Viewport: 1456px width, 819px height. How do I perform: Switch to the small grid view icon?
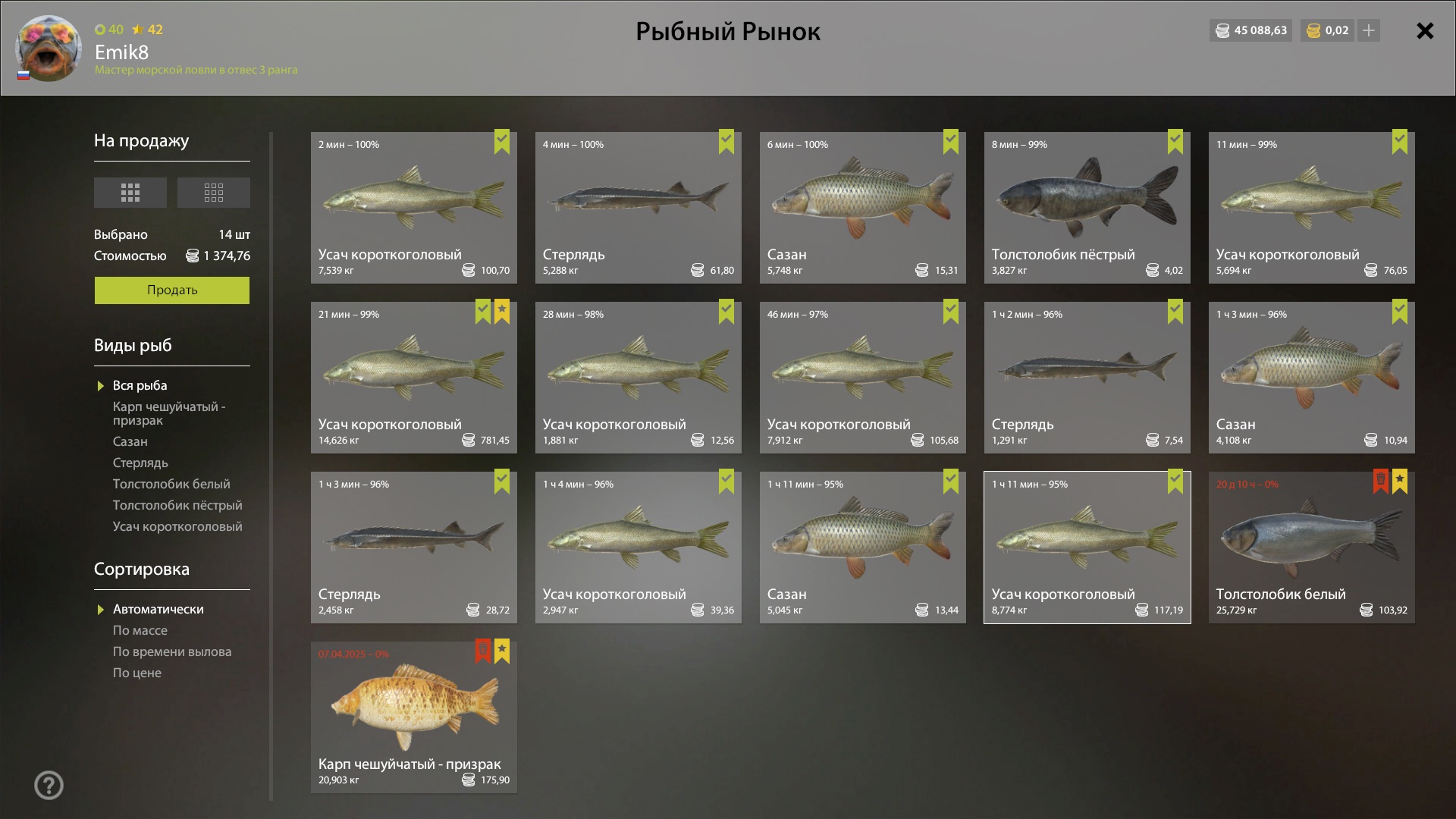tap(213, 193)
